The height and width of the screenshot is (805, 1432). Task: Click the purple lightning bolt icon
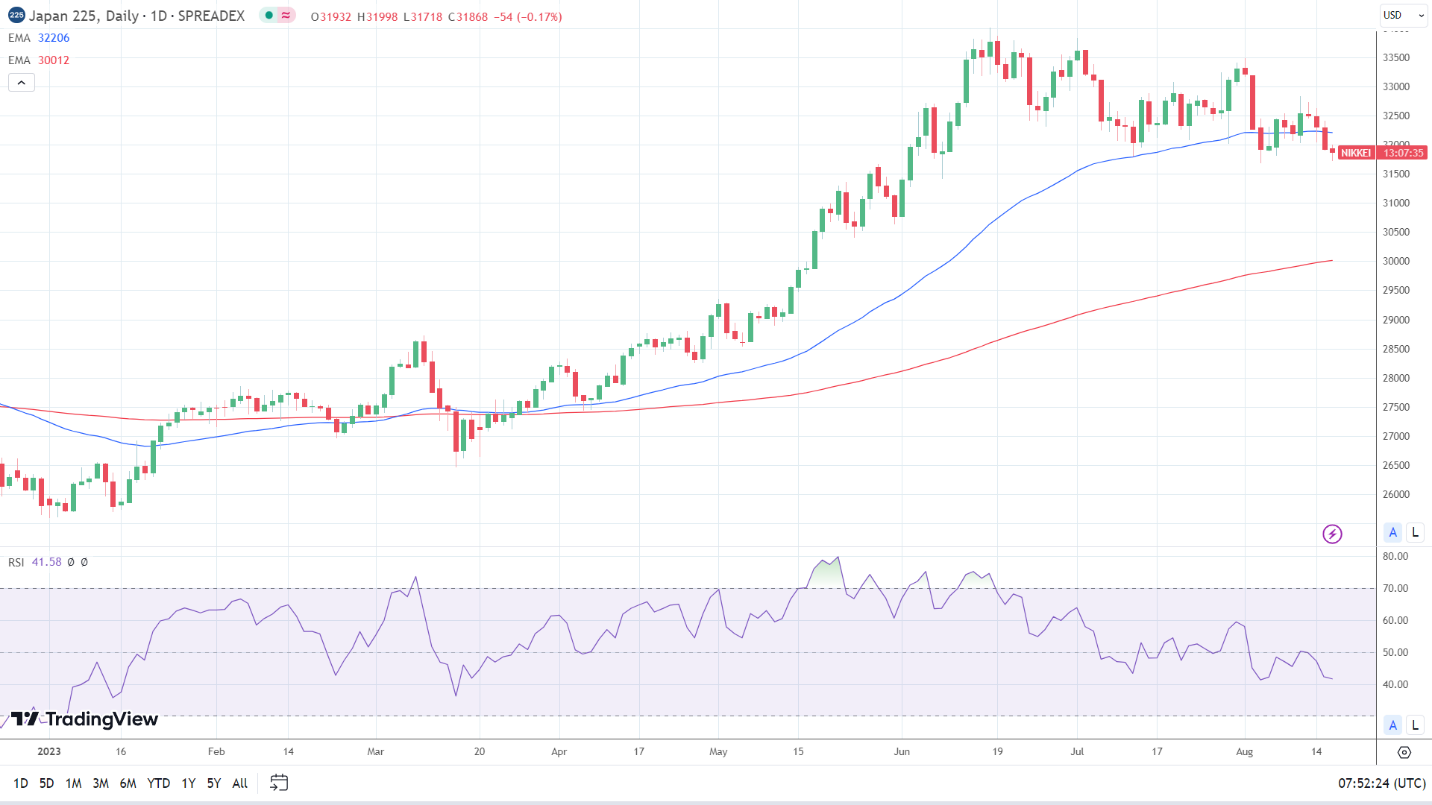(1332, 534)
